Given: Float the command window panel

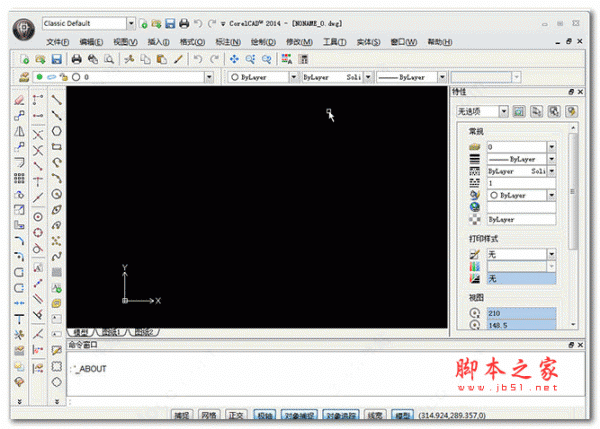Looking at the screenshot, I should point(571,345).
